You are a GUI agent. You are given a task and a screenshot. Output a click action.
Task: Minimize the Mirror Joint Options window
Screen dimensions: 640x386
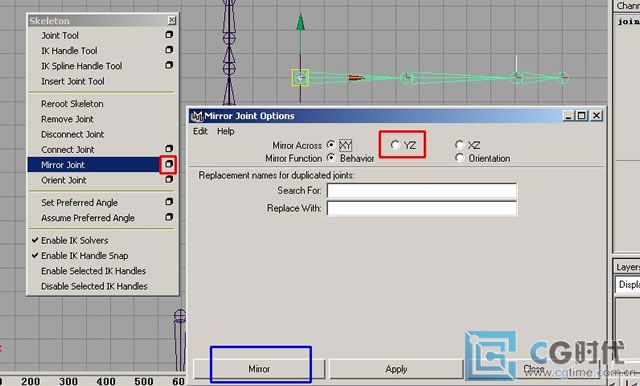click(x=568, y=115)
